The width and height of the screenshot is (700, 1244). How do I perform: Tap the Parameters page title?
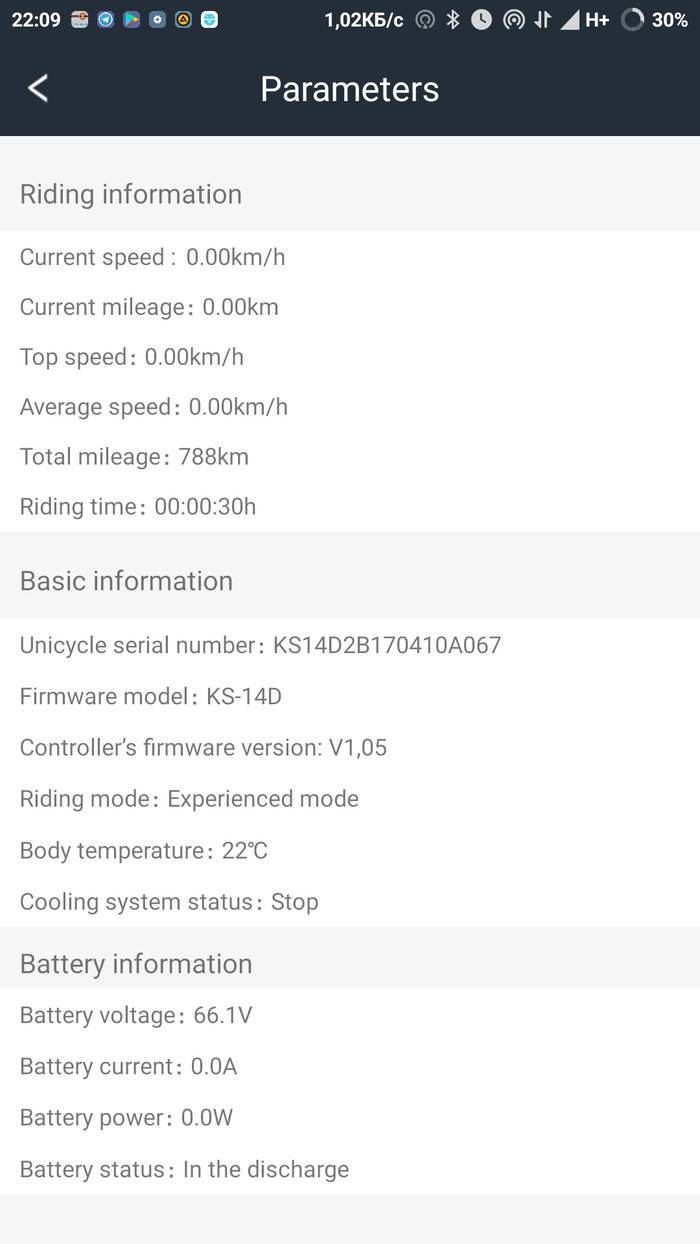pos(349,89)
